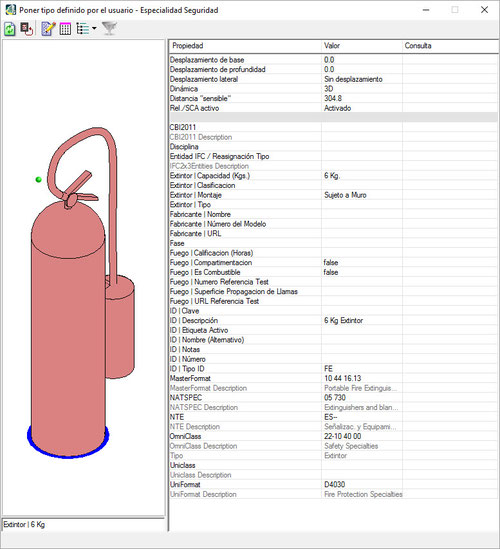The image size is (500, 549).
Task: Click the green refresh document icon
Action: point(10,29)
